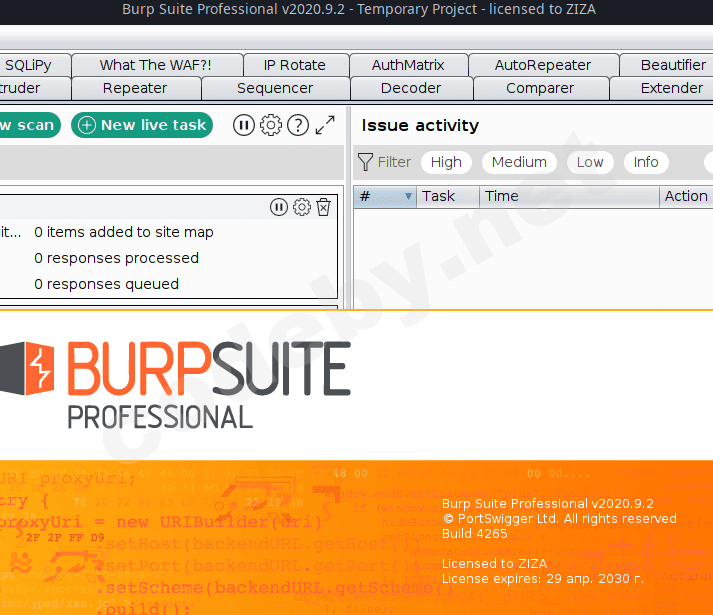The image size is (713, 615).
Task: Open the SQLiPy tab
Action: [35, 65]
